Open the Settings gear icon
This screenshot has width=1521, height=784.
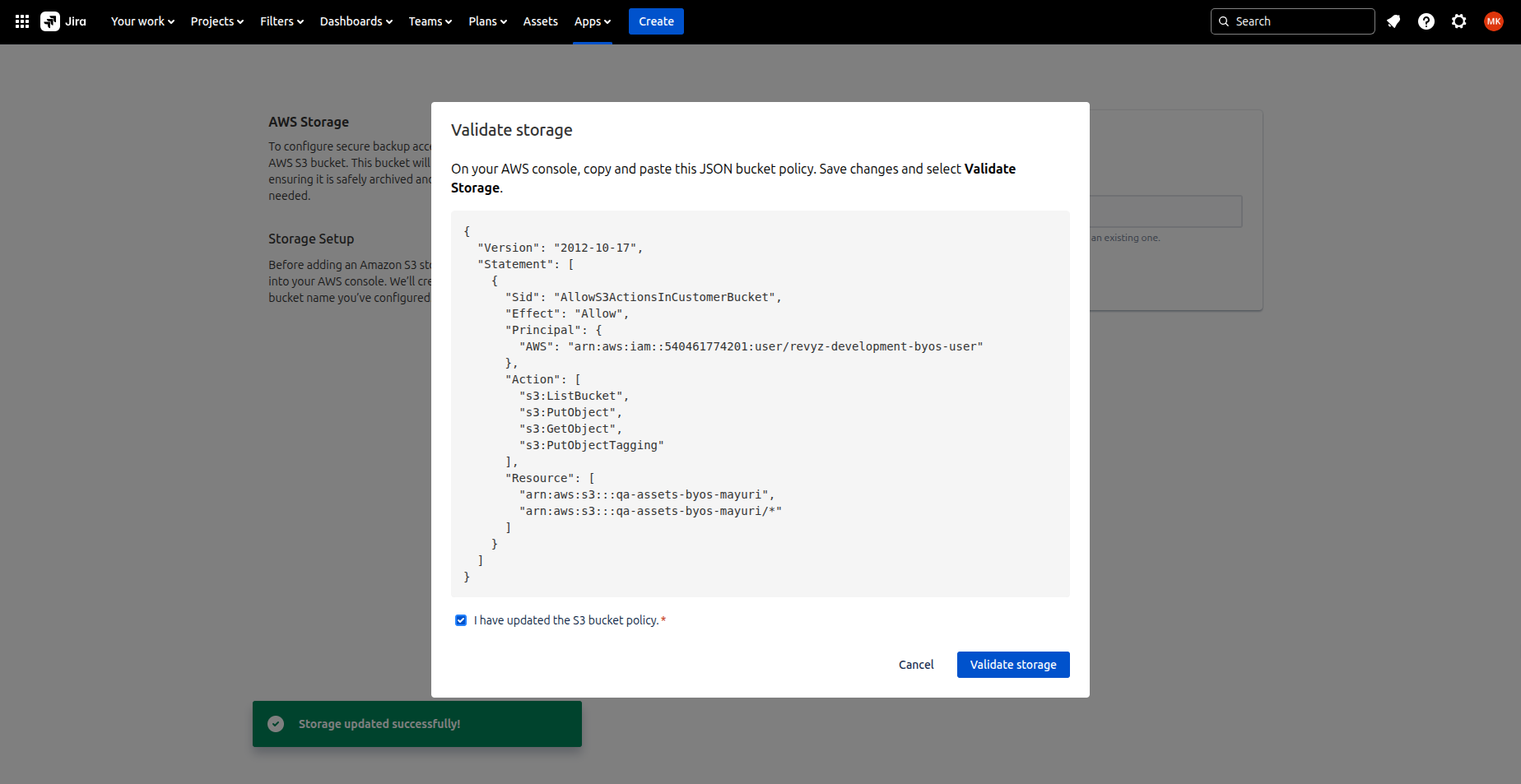pyautogui.click(x=1459, y=21)
